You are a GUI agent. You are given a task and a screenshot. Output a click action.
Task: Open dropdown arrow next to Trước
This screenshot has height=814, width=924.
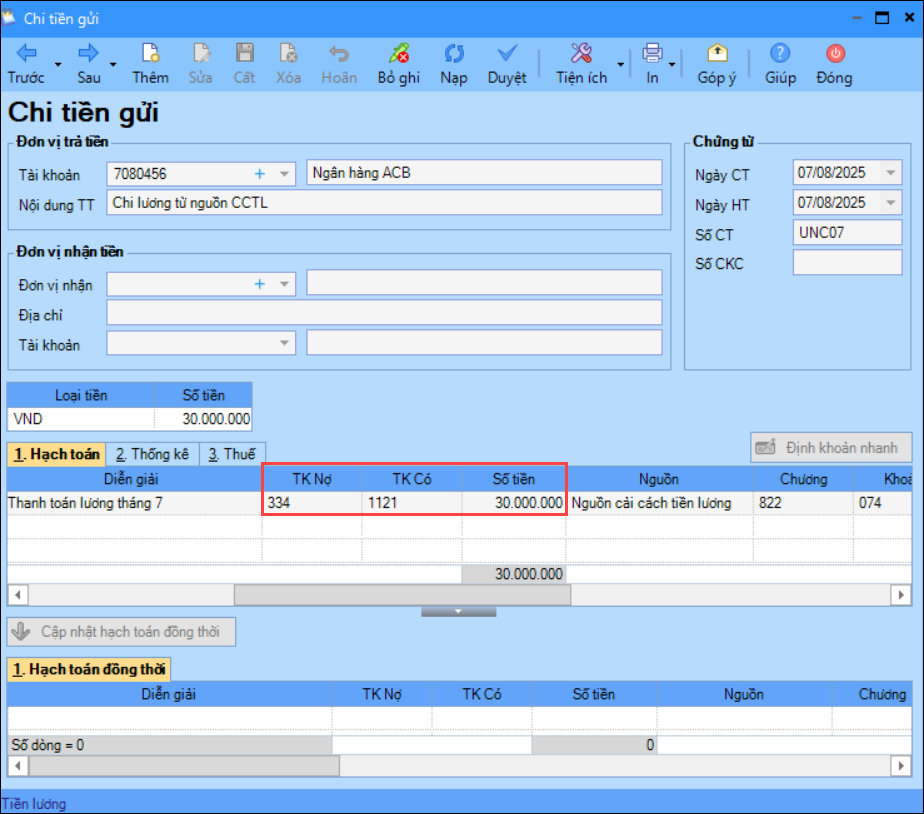click(x=58, y=64)
